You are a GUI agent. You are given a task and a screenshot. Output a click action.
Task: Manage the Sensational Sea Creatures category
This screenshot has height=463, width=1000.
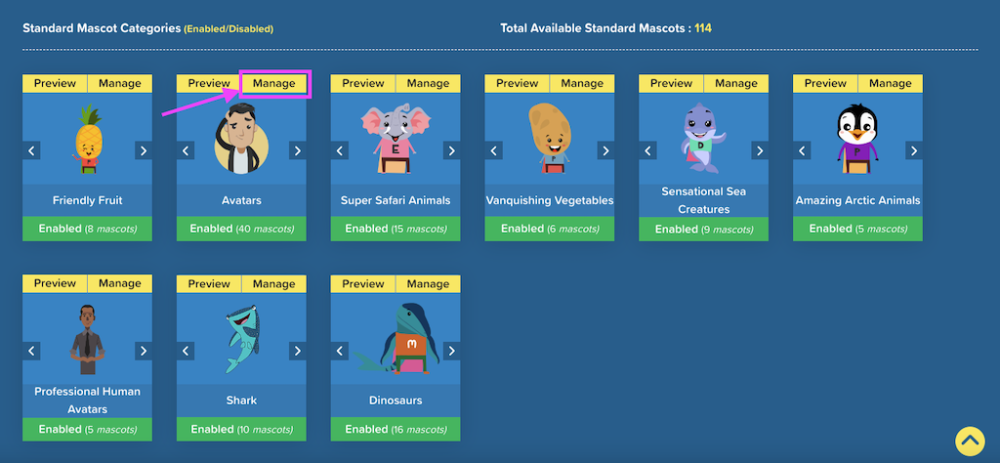[737, 84]
